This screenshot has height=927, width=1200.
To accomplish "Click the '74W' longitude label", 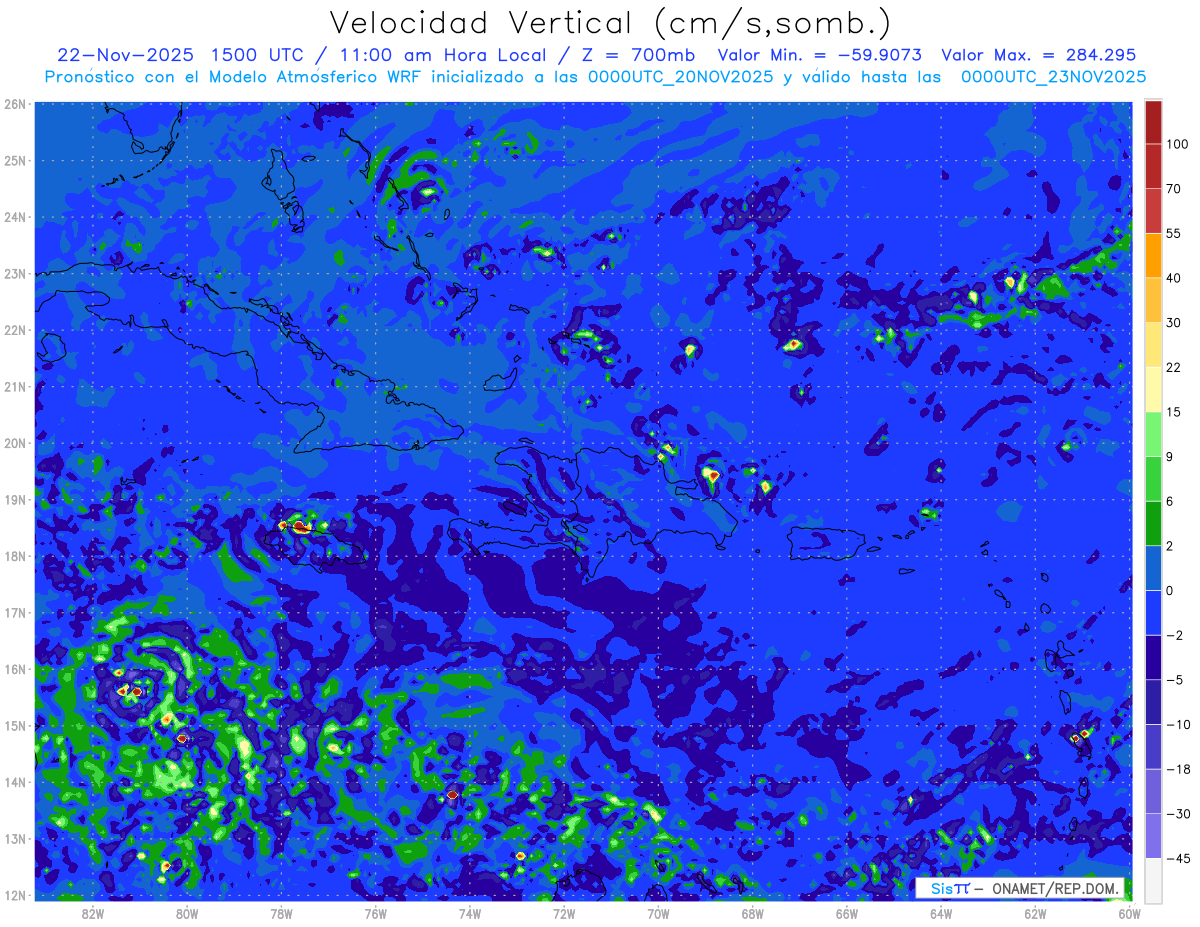I will click(x=470, y=914).
